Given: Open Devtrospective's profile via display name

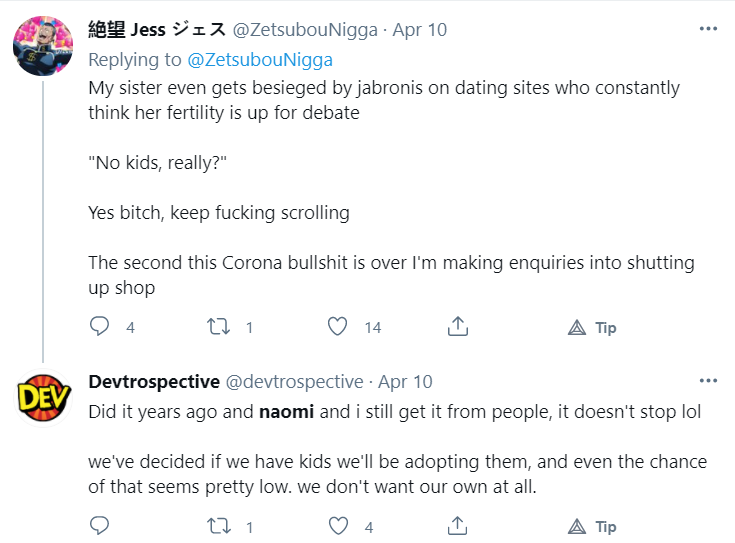Looking at the screenshot, I should [154, 382].
